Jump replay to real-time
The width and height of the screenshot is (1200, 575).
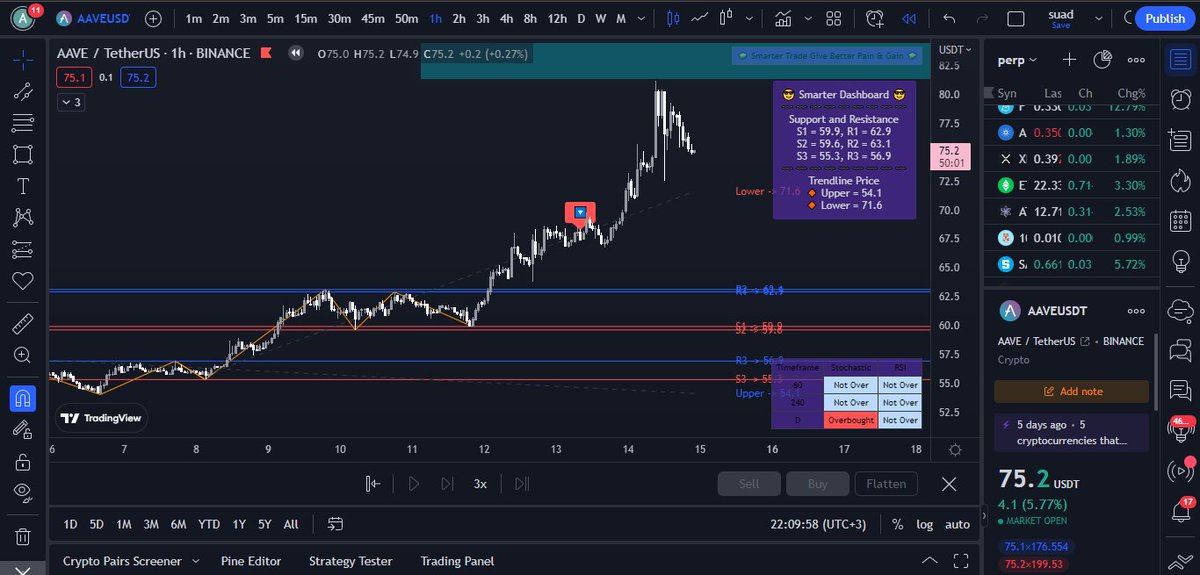tap(521, 484)
